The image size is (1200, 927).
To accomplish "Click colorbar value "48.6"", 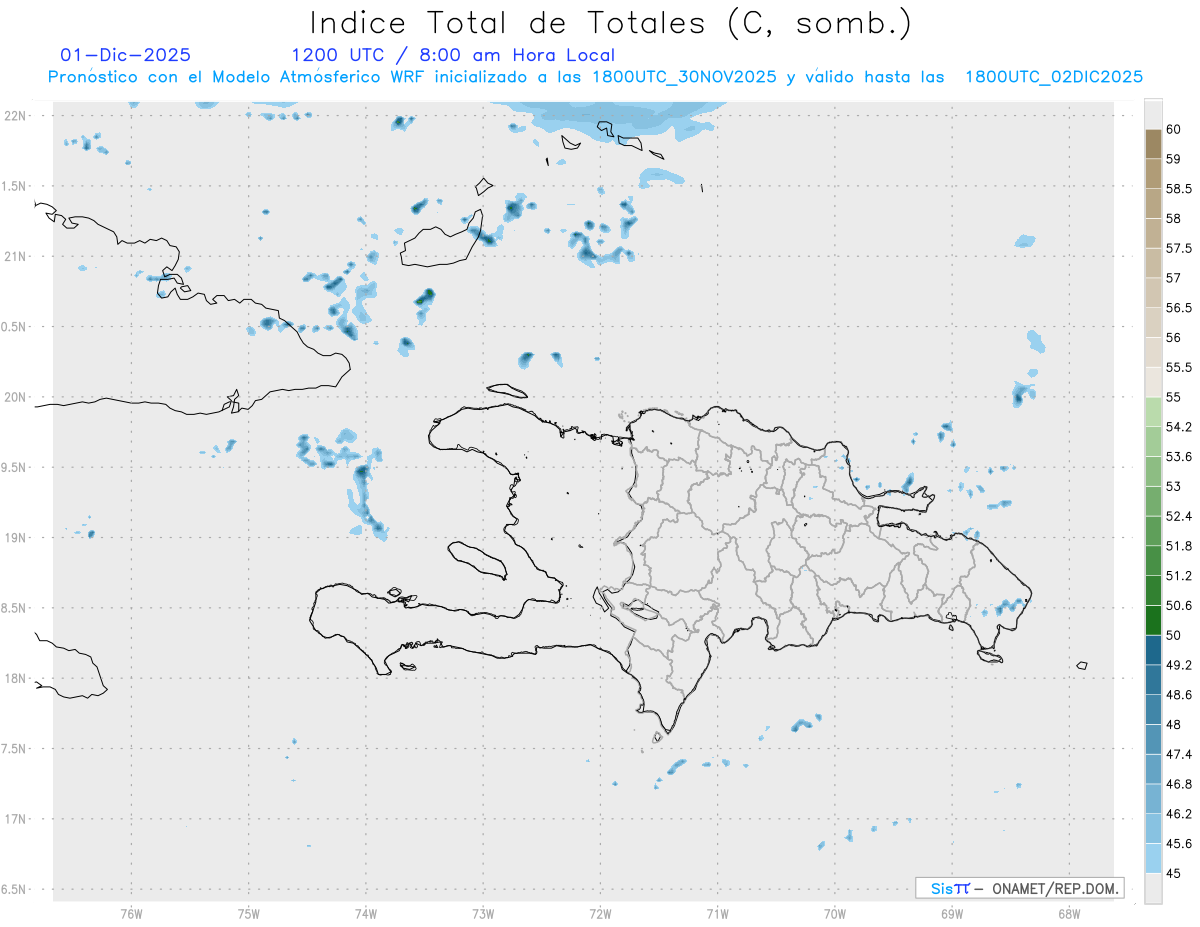I will tap(1179, 694).
